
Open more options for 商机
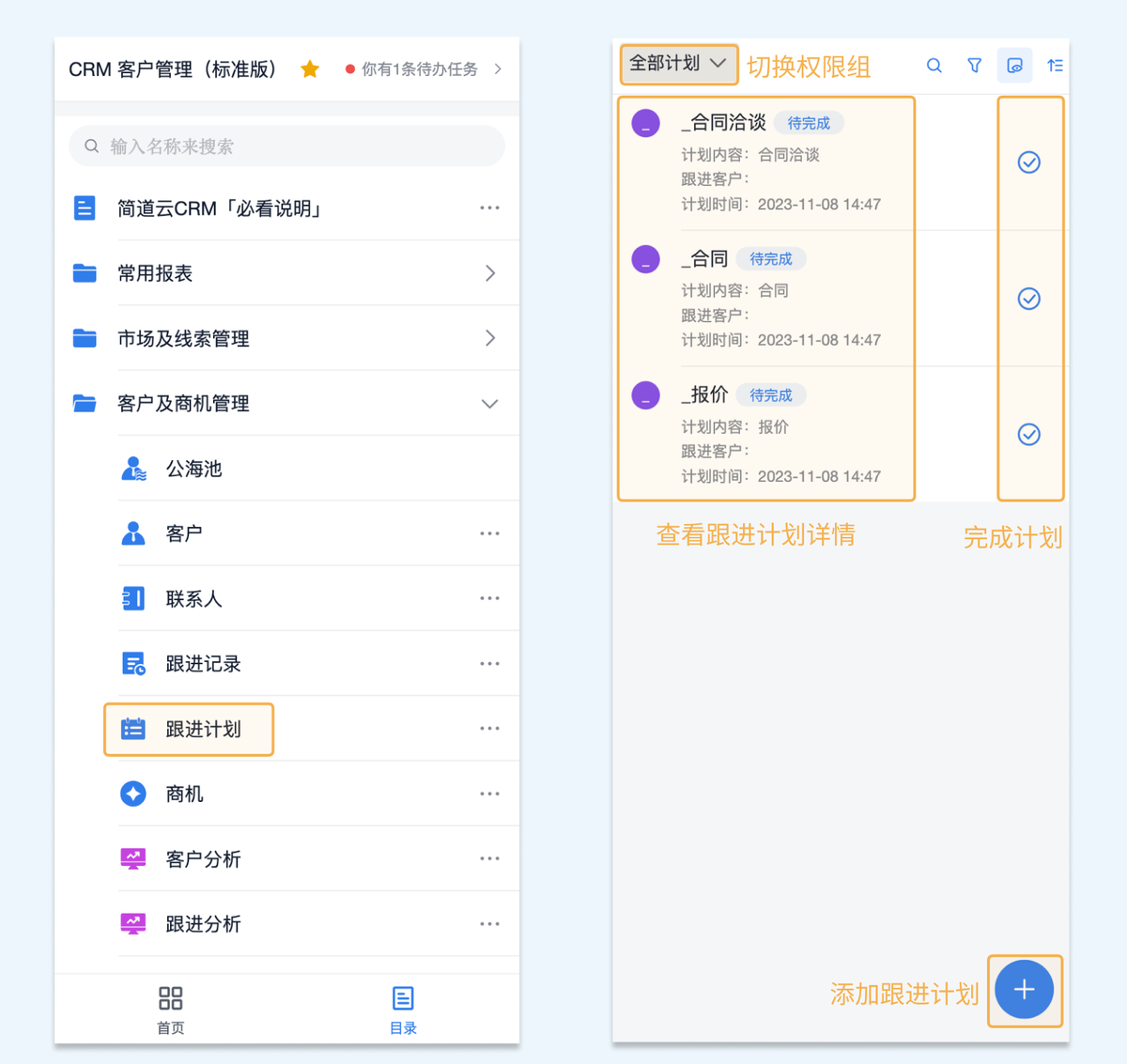[489, 794]
